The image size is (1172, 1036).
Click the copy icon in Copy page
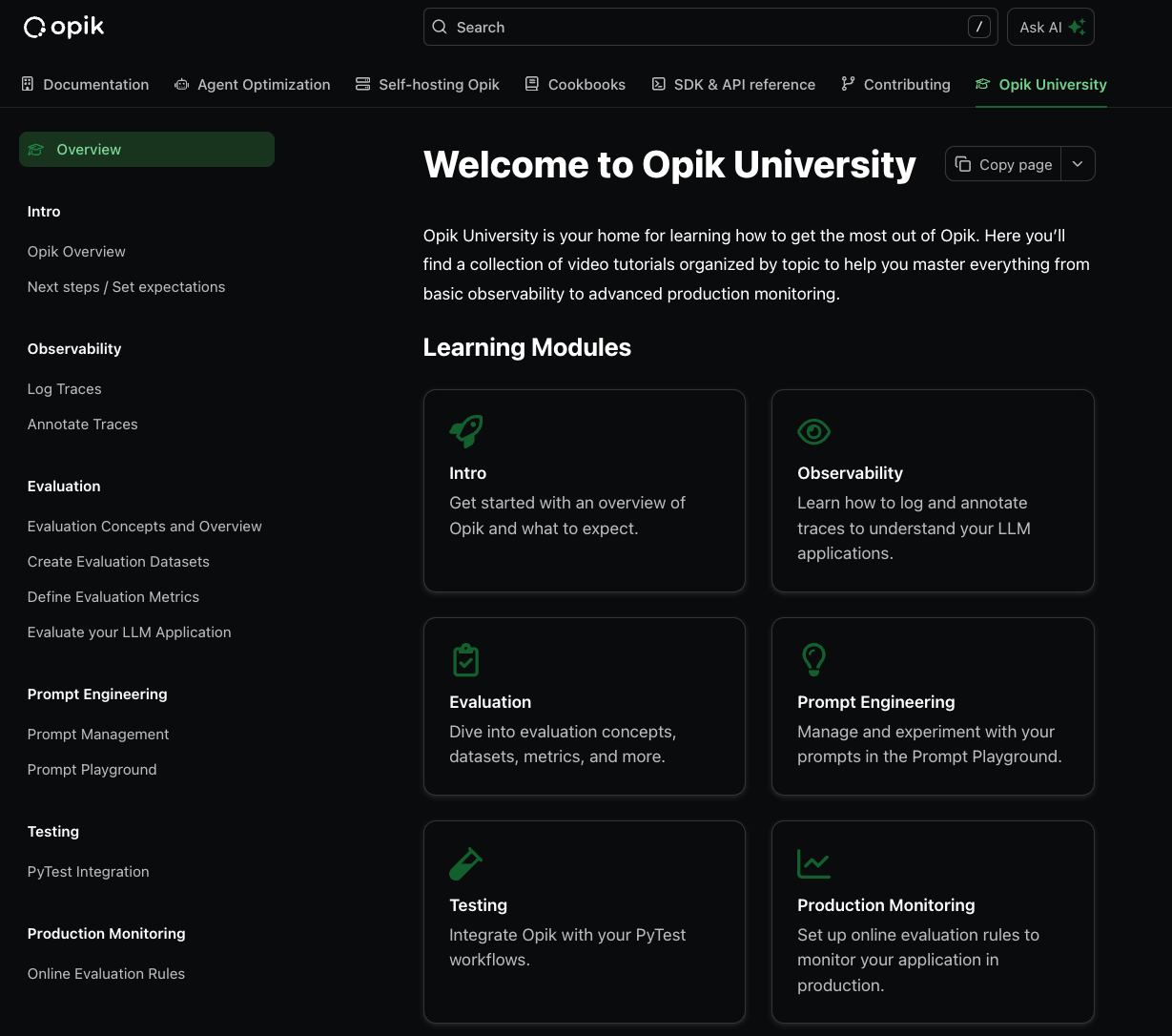pyautogui.click(x=963, y=163)
